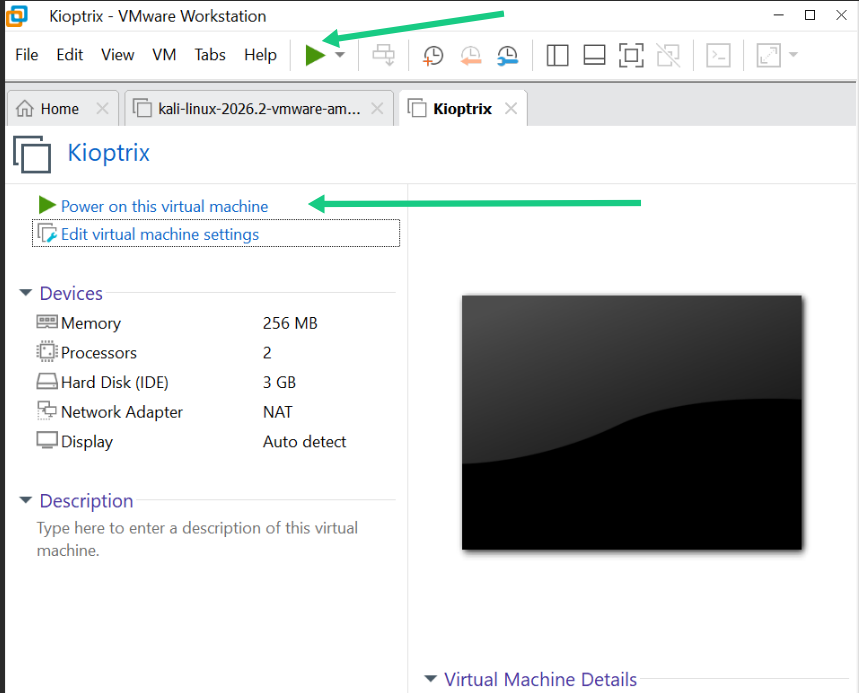
Task: Click the NAT network value
Action: point(278,412)
